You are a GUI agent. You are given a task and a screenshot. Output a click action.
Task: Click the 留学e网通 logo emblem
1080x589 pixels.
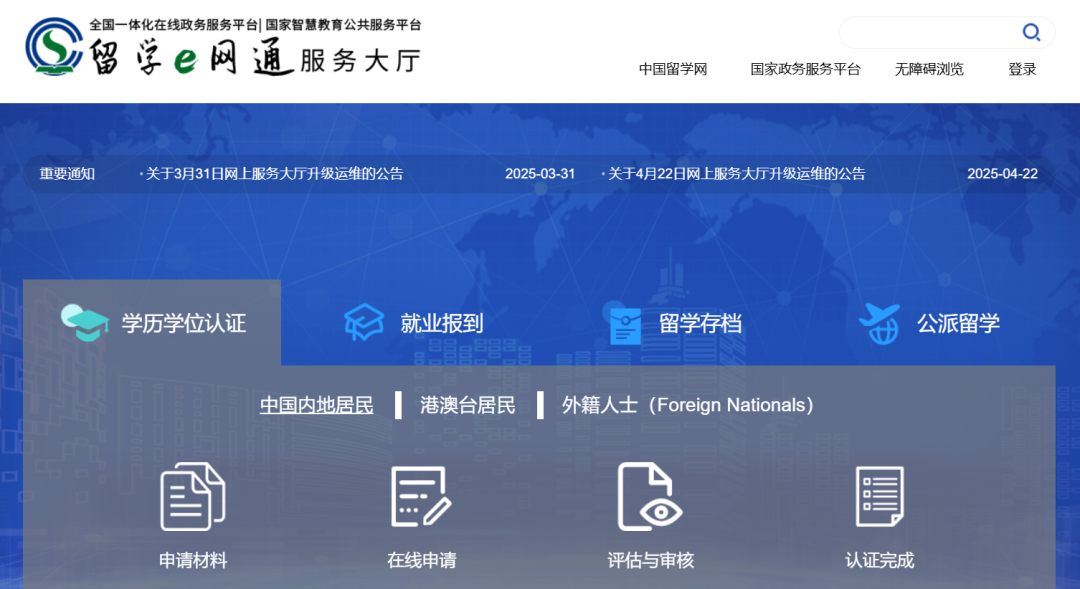pyautogui.click(x=54, y=46)
